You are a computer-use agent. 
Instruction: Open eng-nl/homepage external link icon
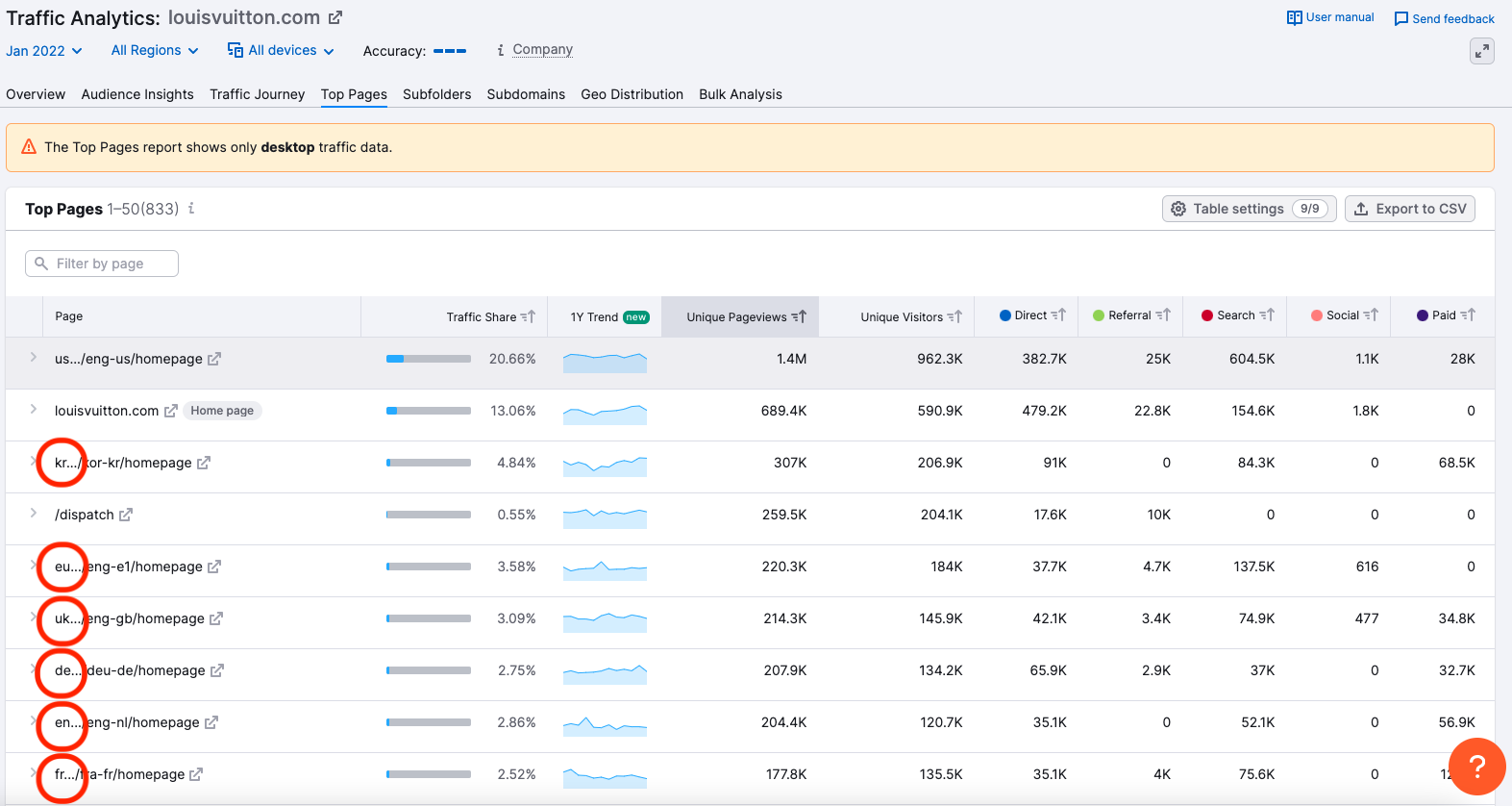click(x=211, y=722)
